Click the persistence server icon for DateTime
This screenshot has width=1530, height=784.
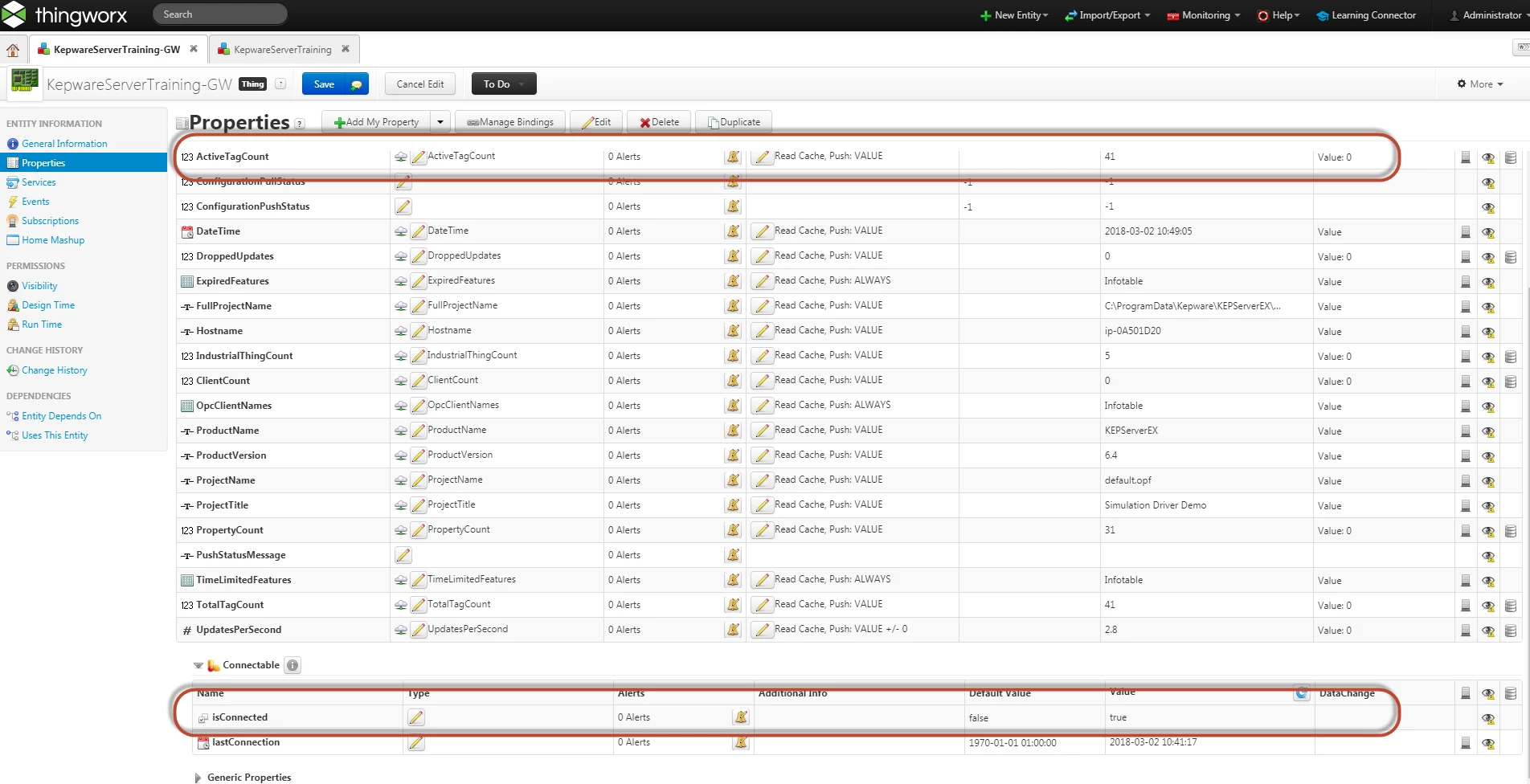pyautogui.click(x=1466, y=232)
